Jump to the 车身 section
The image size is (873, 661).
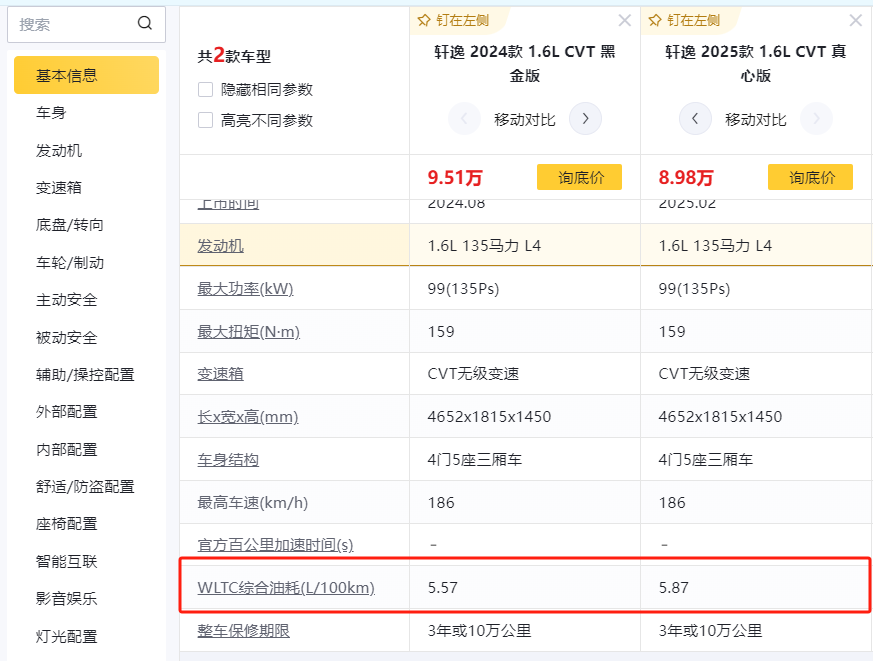[x=51, y=113]
